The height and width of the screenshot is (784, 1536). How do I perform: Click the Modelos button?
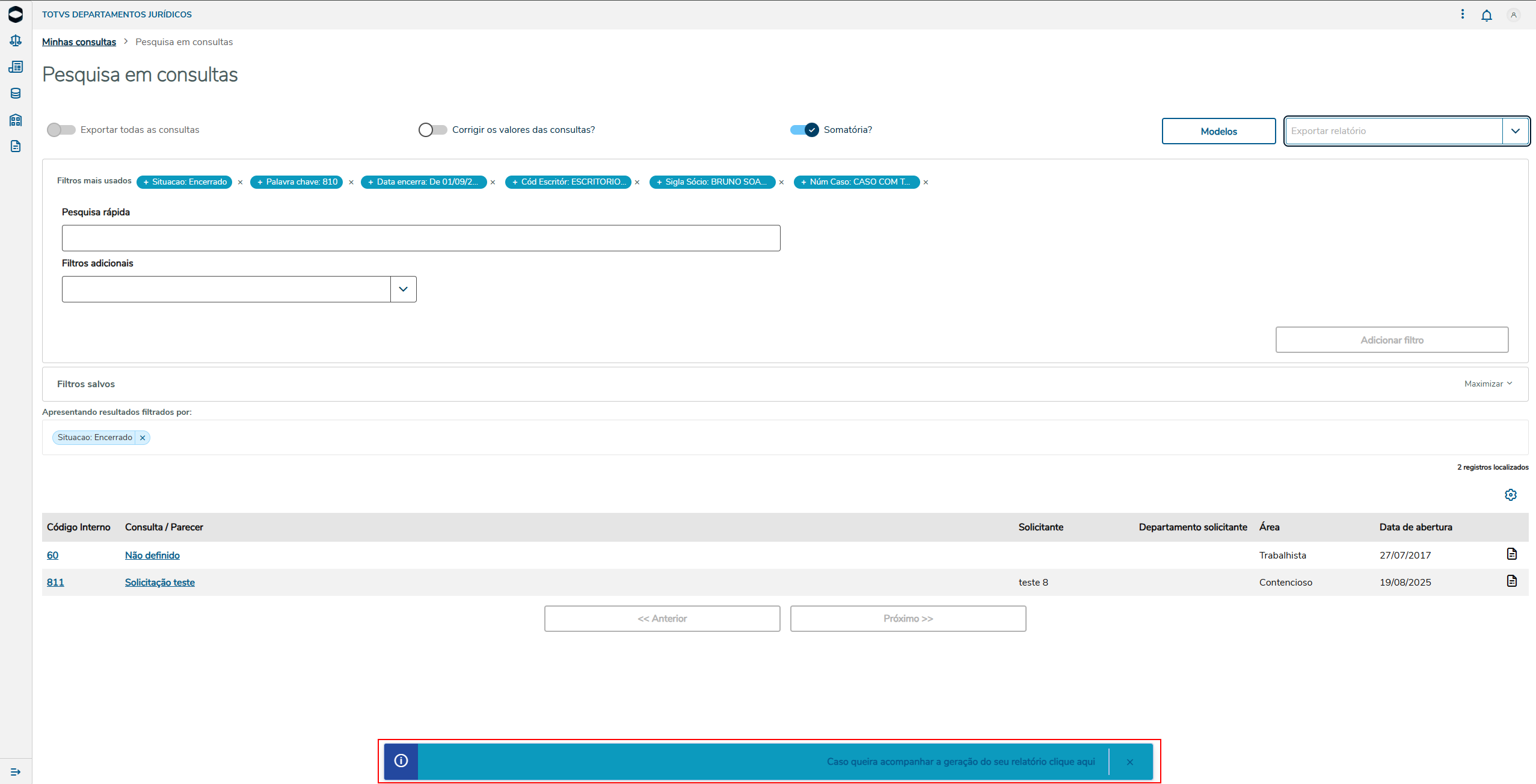coord(1218,131)
